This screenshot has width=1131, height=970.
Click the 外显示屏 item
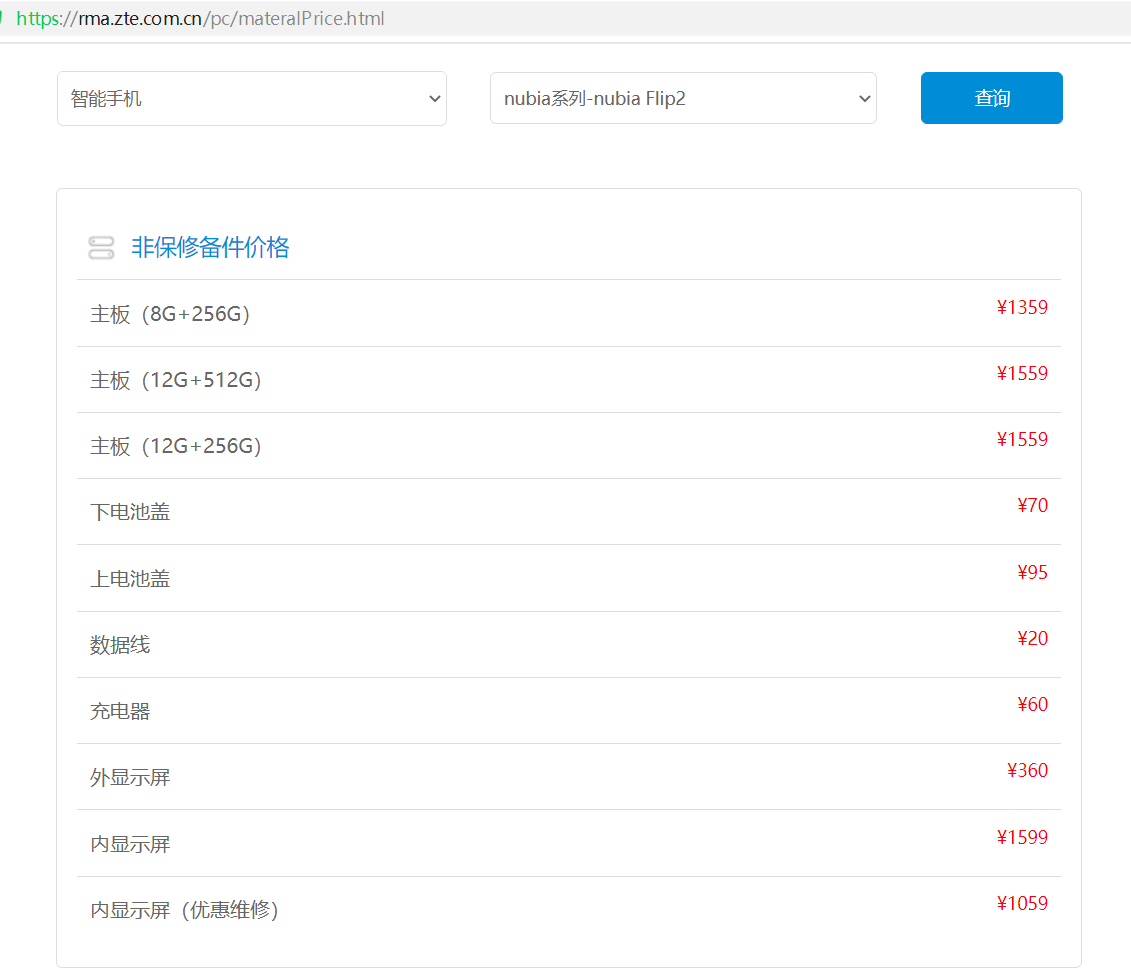[130, 777]
